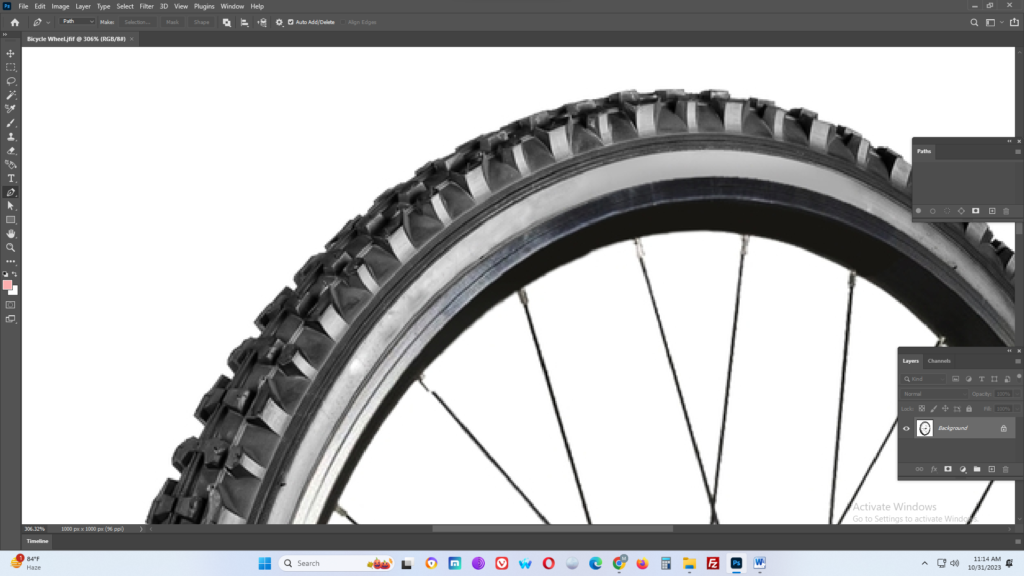Toggle type layer filter in Layers panel
1024x576 pixels.
[x=982, y=379]
